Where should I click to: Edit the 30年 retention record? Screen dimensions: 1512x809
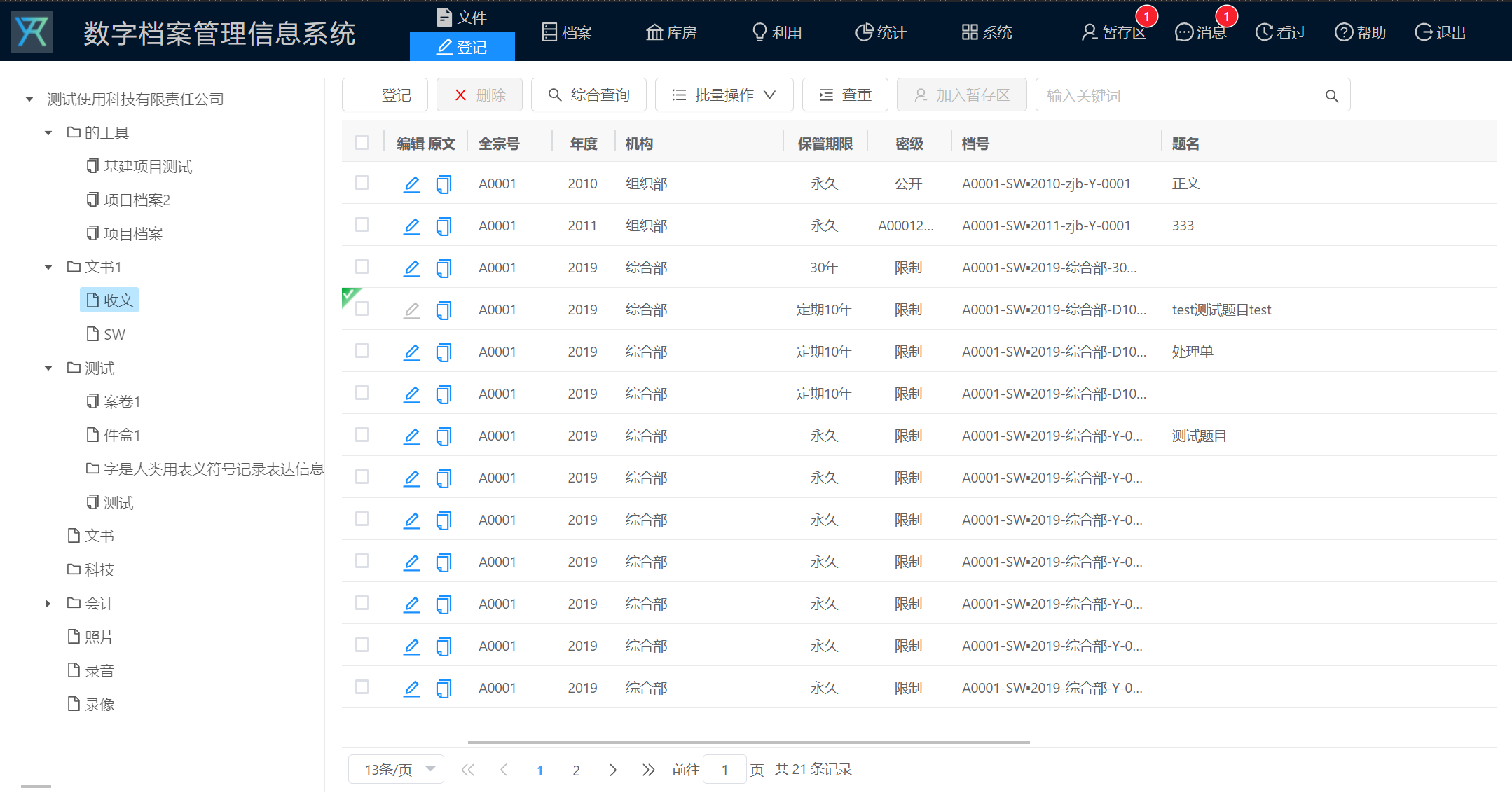[412, 268]
